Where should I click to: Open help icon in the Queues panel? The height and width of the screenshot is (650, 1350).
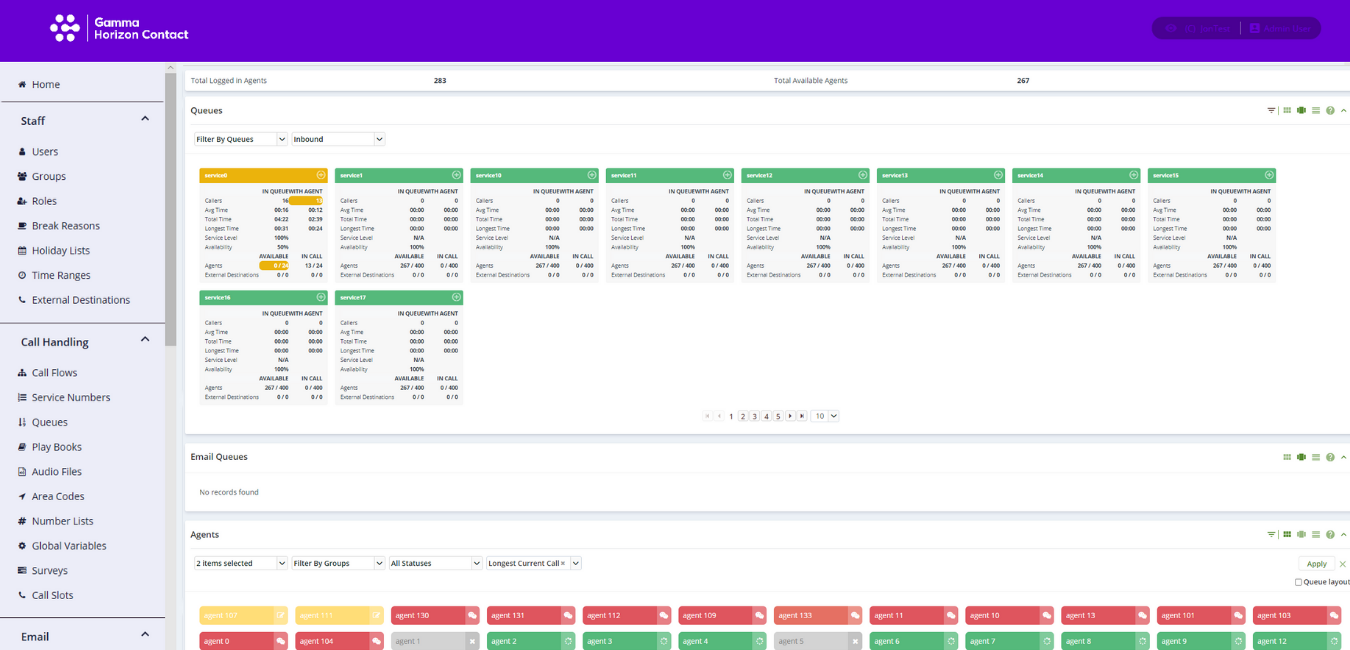click(1330, 111)
